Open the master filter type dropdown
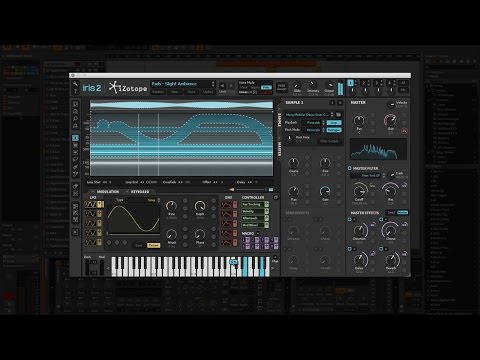Image resolution: width=480 pixels, height=360 pixels. [x=368, y=175]
